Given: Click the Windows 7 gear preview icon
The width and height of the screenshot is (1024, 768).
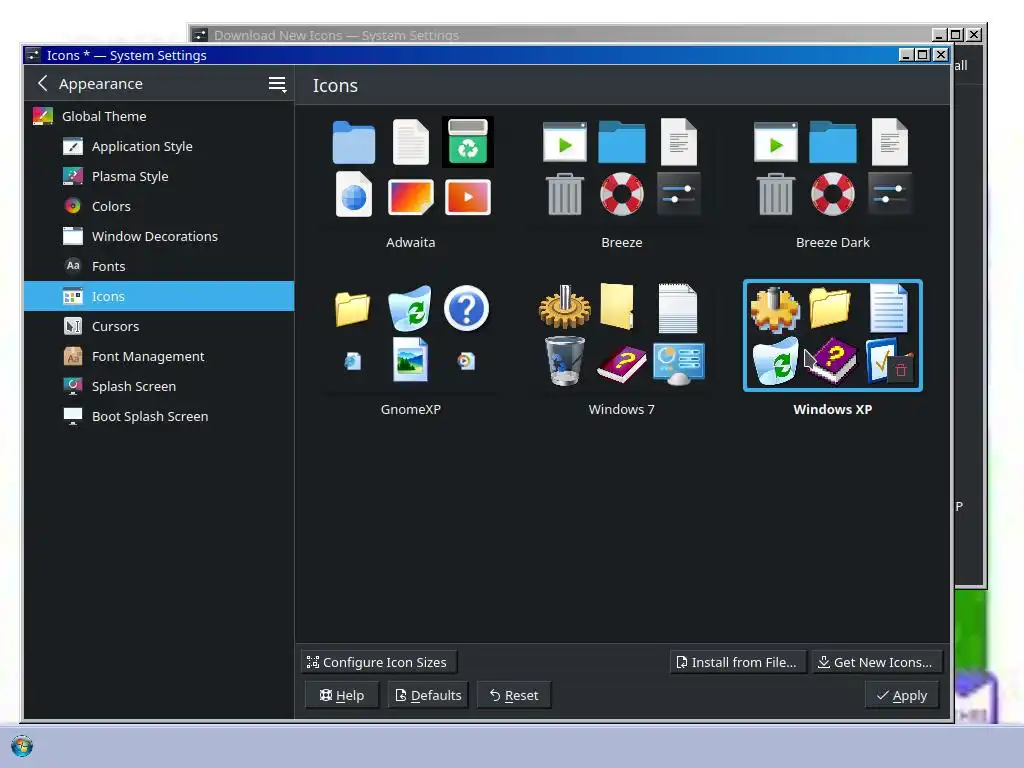Looking at the screenshot, I should pyautogui.click(x=565, y=306).
